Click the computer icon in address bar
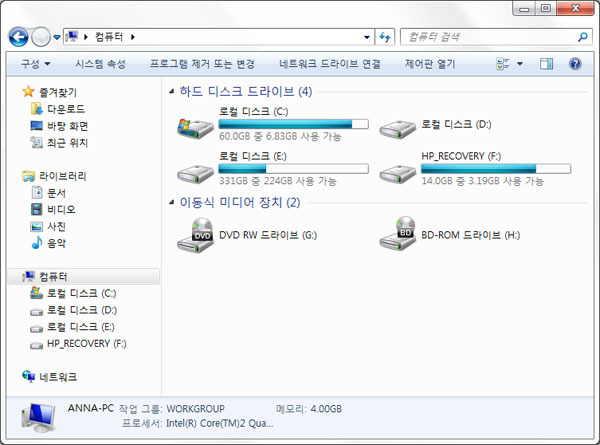600x445 pixels. pyautogui.click(x=72, y=37)
